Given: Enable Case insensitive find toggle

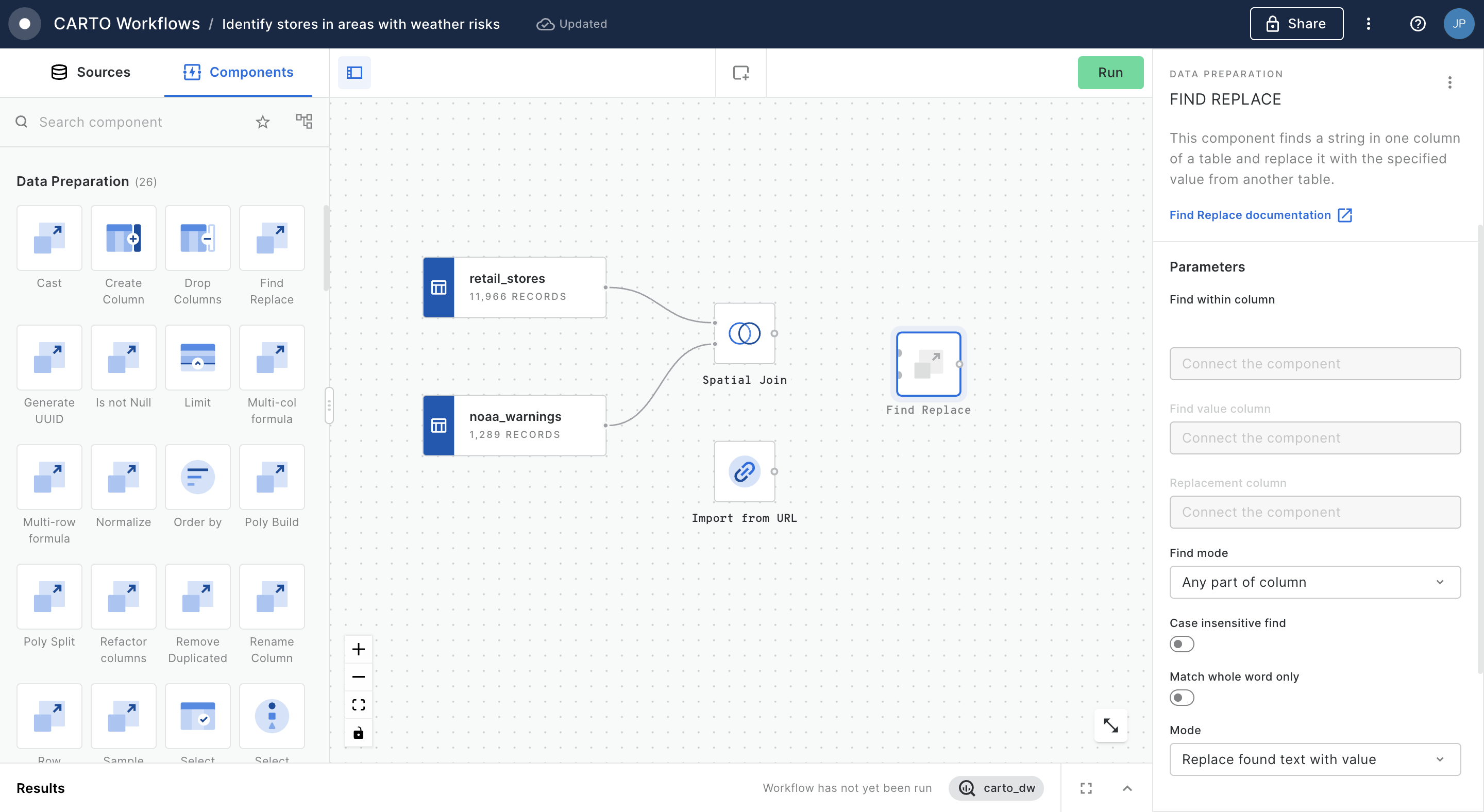Looking at the screenshot, I should tap(1182, 644).
